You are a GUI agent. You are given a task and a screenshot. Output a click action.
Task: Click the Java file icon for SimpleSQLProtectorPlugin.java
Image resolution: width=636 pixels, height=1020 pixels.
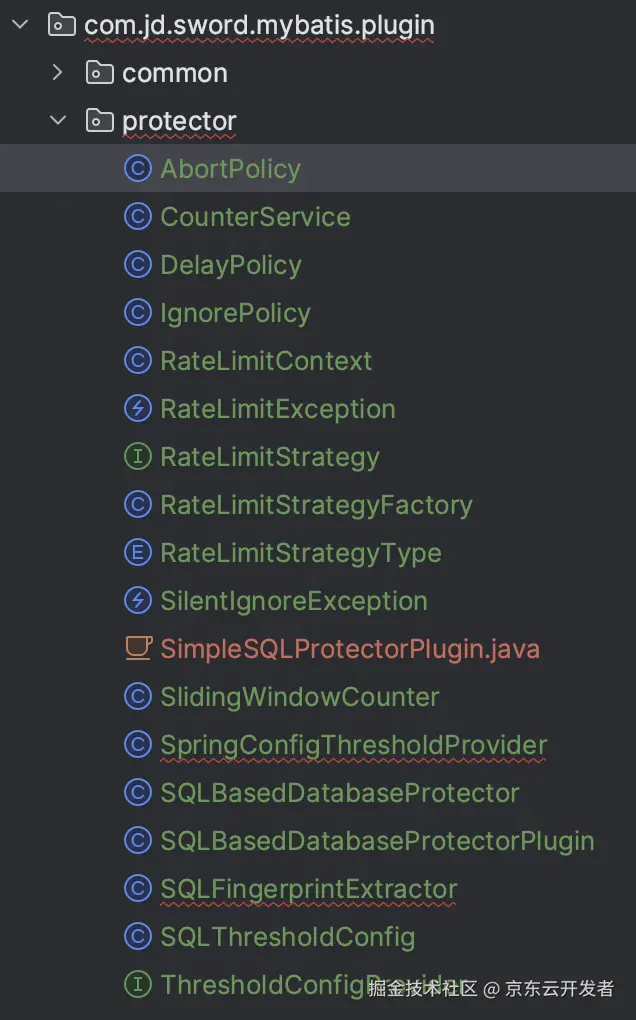[x=137, y=649]
